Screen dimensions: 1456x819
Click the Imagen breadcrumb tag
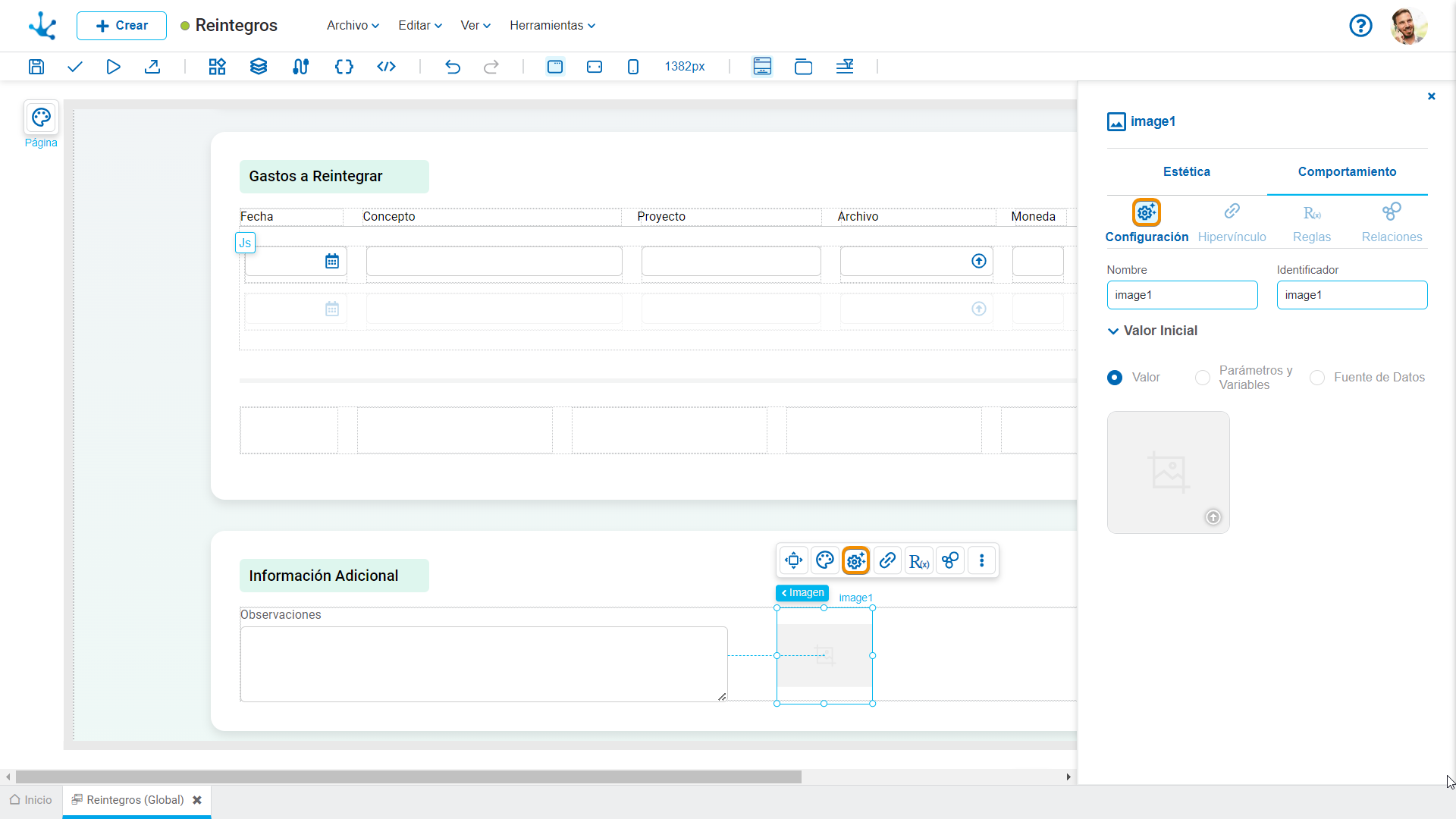coord(802,593)
